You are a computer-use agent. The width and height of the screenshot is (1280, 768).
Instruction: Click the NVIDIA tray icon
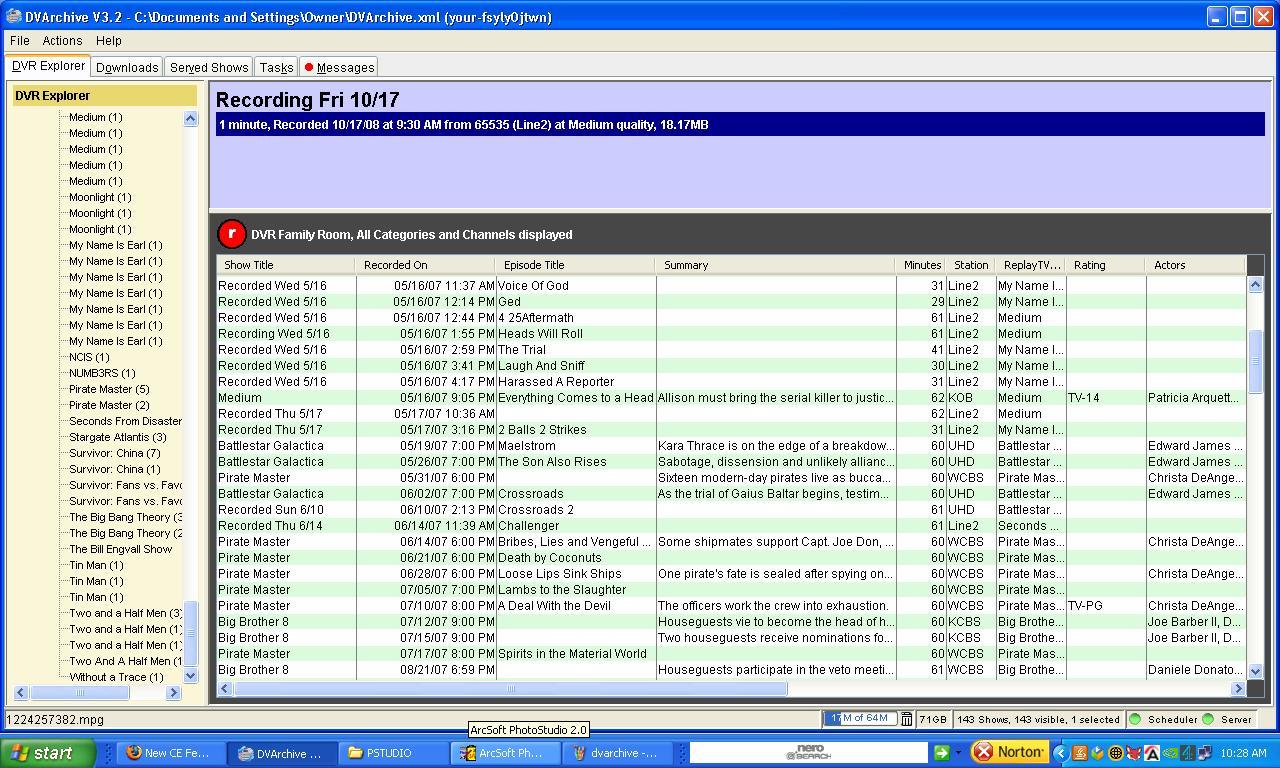point(1169,753)
